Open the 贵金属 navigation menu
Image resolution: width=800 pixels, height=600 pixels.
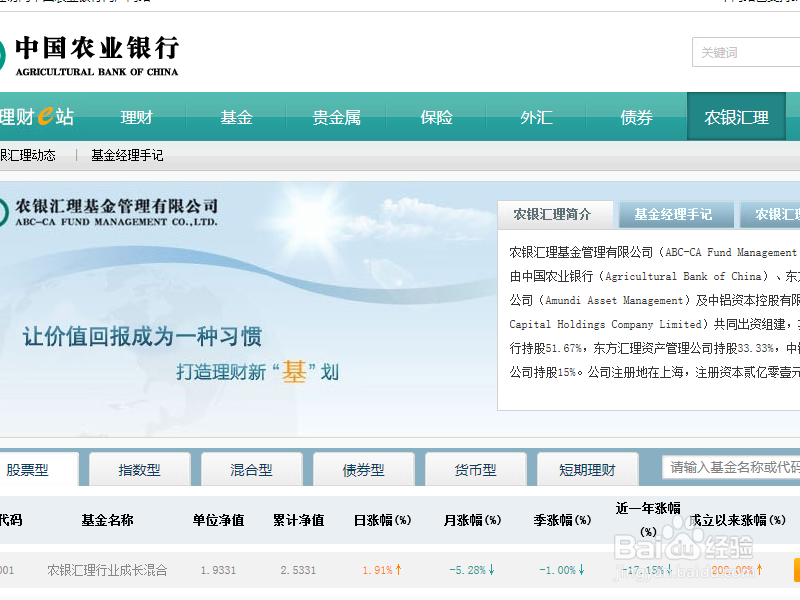point(336,117)
